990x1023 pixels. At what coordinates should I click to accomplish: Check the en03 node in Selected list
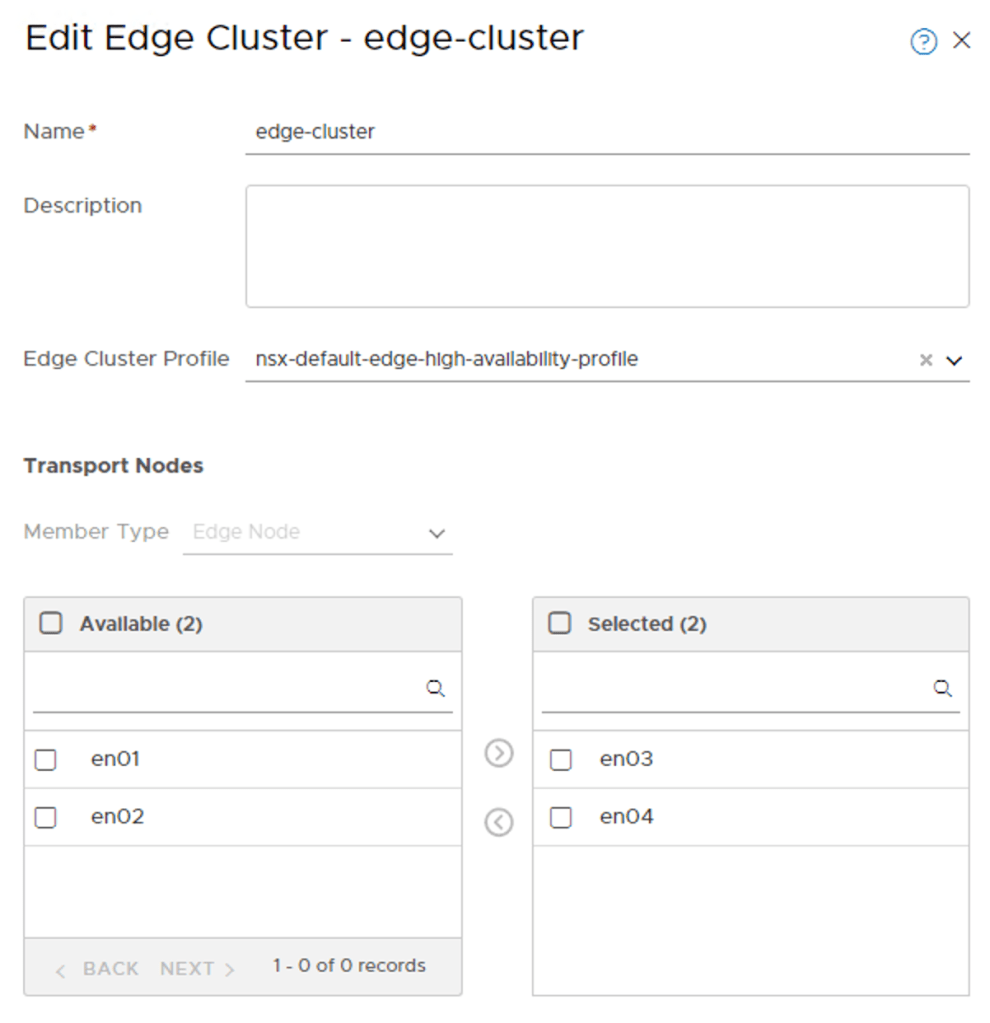[x=561, y=759]
